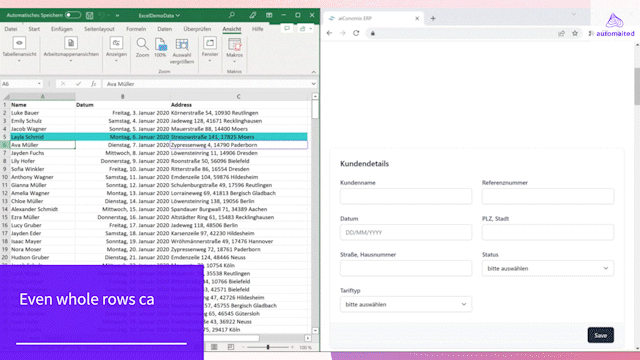Switch to page break preview icon
Viewport: 640px width, 360px height.
[x=231, y=347]
